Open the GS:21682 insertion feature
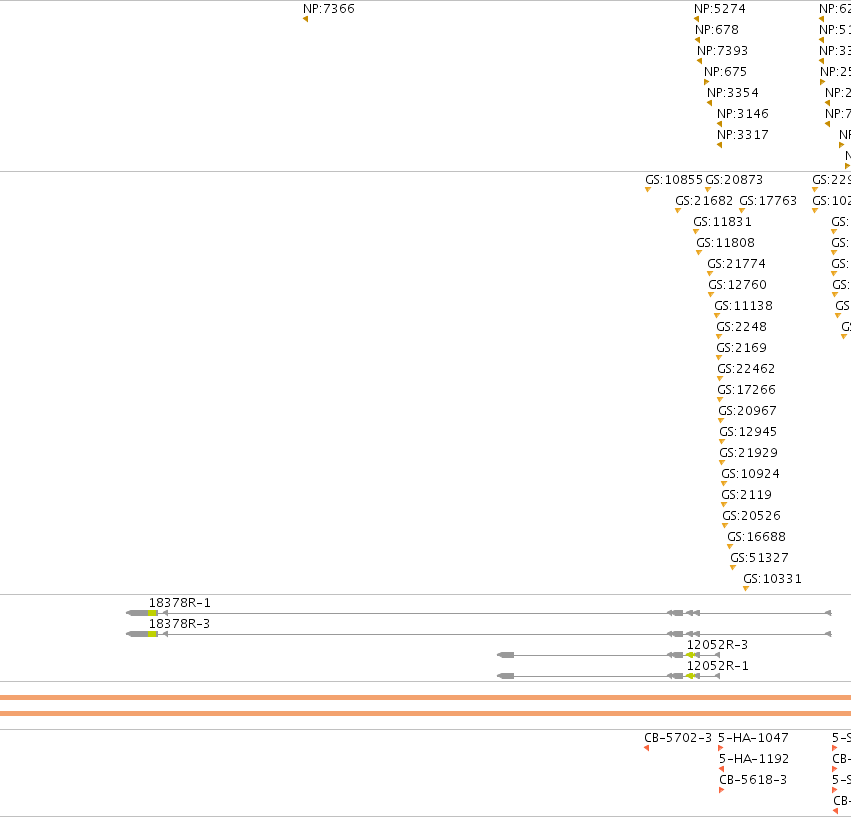851x817 pixels. 704,201
